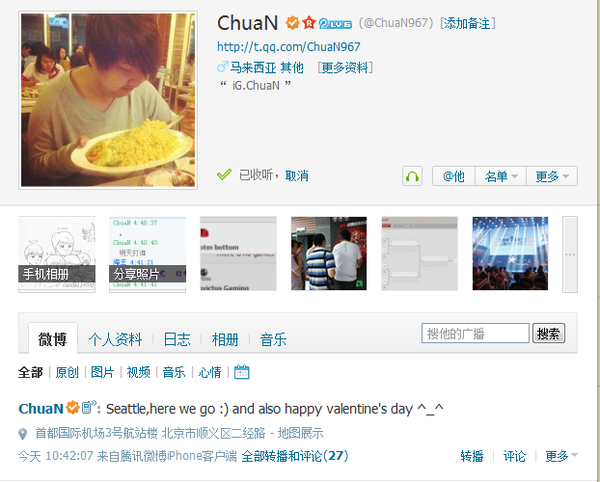This screenshot has height=482, width=600.
Task: Click the 搜他的广播 search field
Action: (475, 333)
